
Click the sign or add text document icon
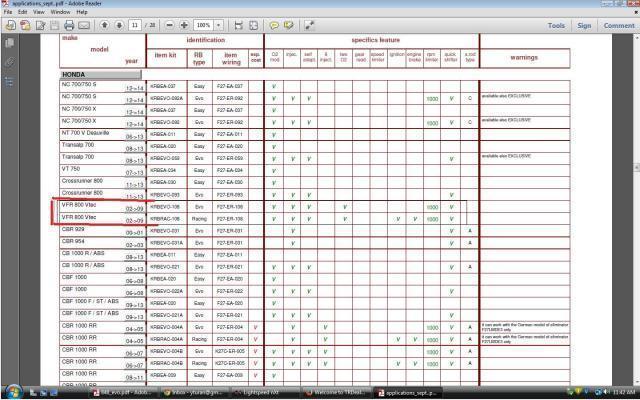point(40,25)
